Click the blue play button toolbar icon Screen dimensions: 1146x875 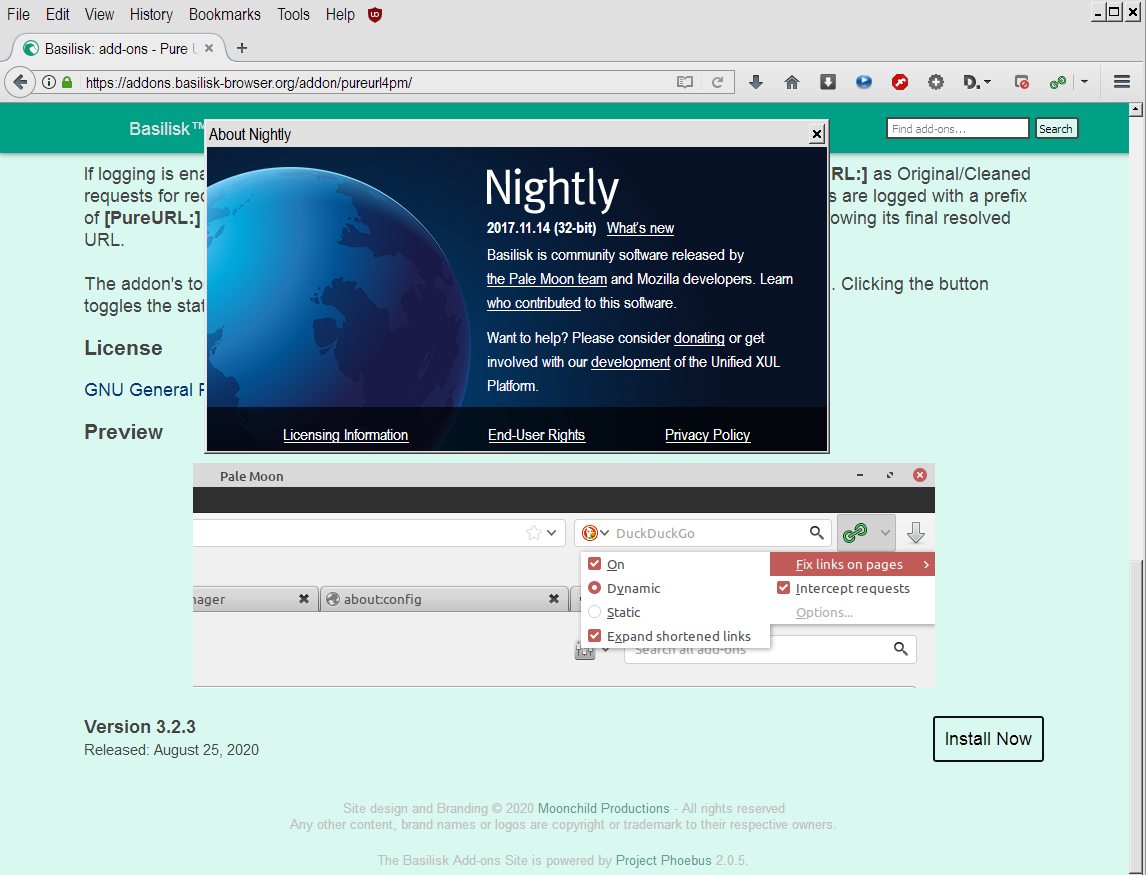pyautogui.click(x=864, y=83)
